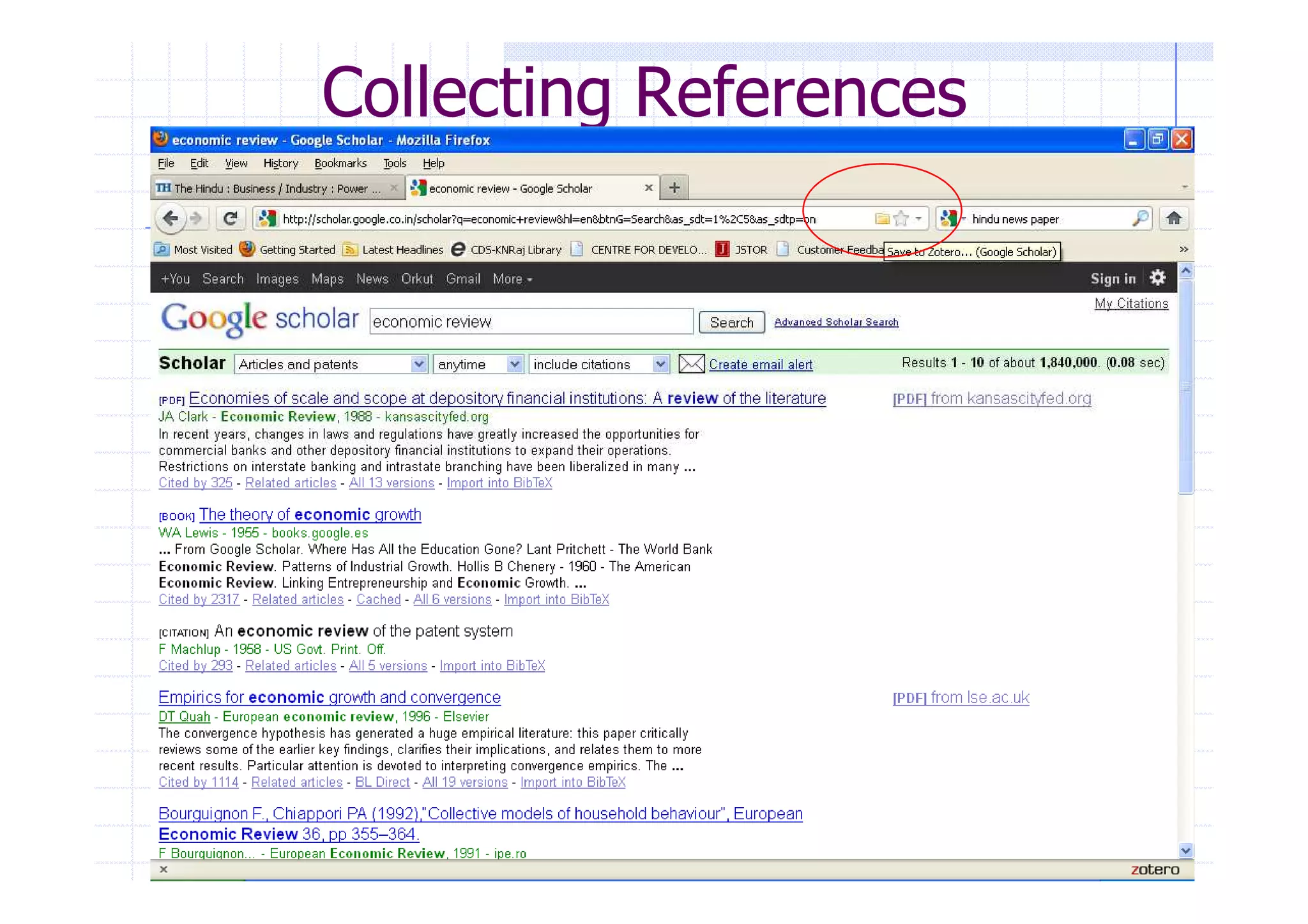
Task: Open the All 13 versions link
Action: [x=392, y=483]
